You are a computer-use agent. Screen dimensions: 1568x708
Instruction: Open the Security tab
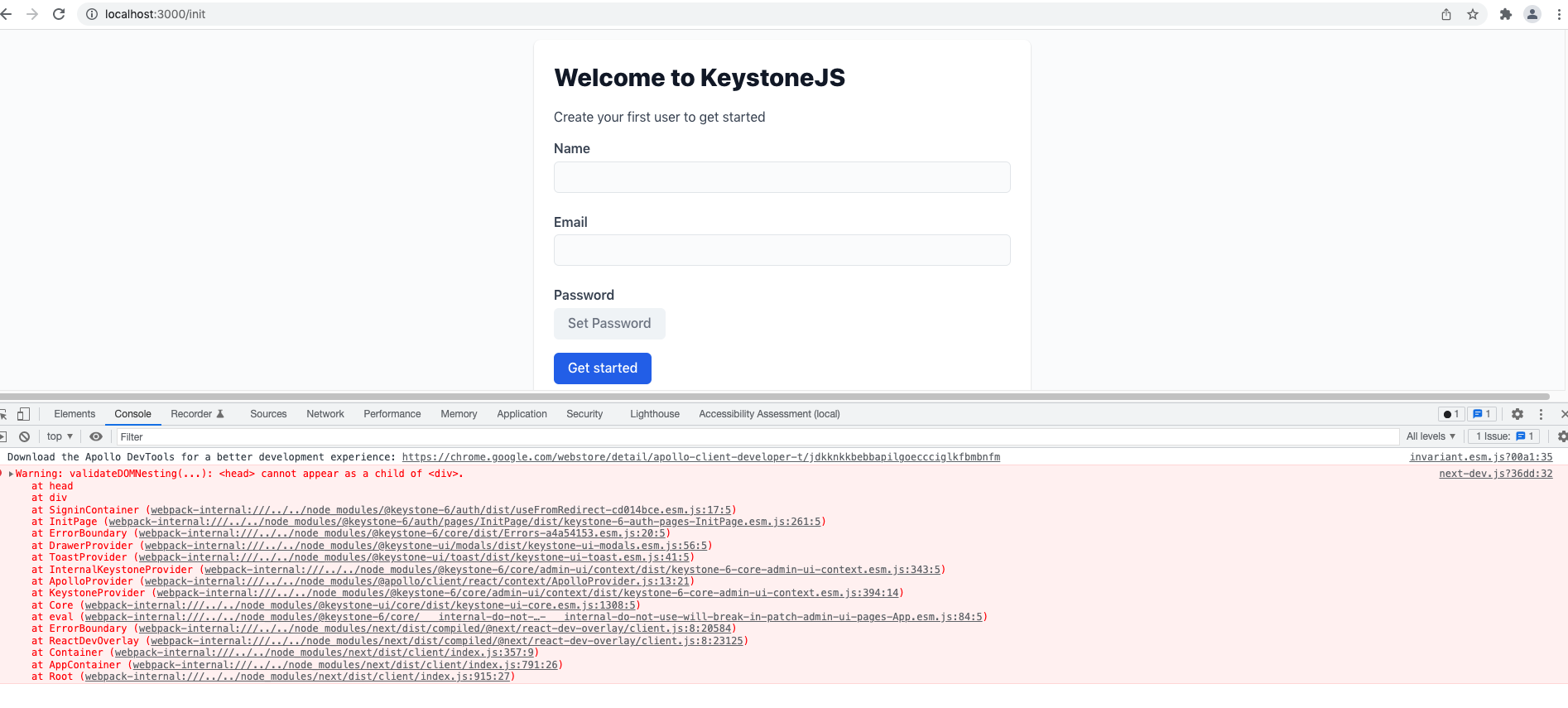tap(584, 414)
